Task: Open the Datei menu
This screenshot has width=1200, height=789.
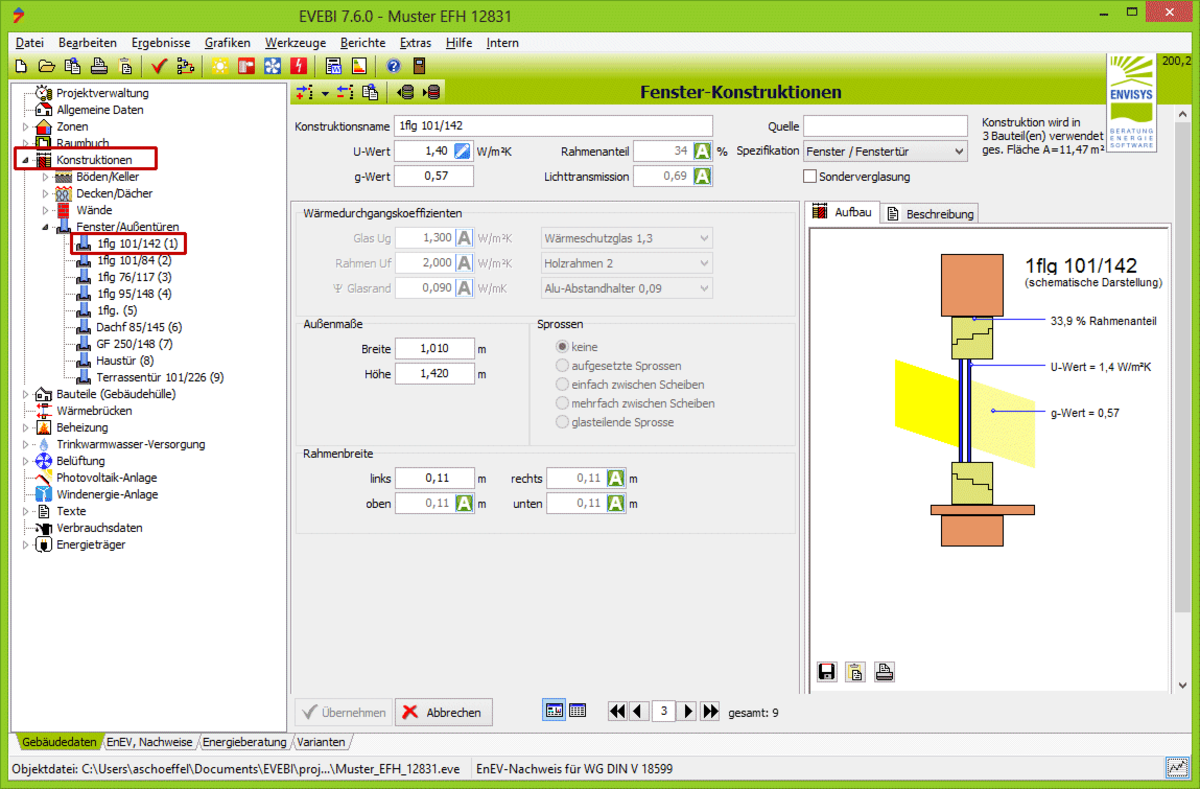Action: 30,43
